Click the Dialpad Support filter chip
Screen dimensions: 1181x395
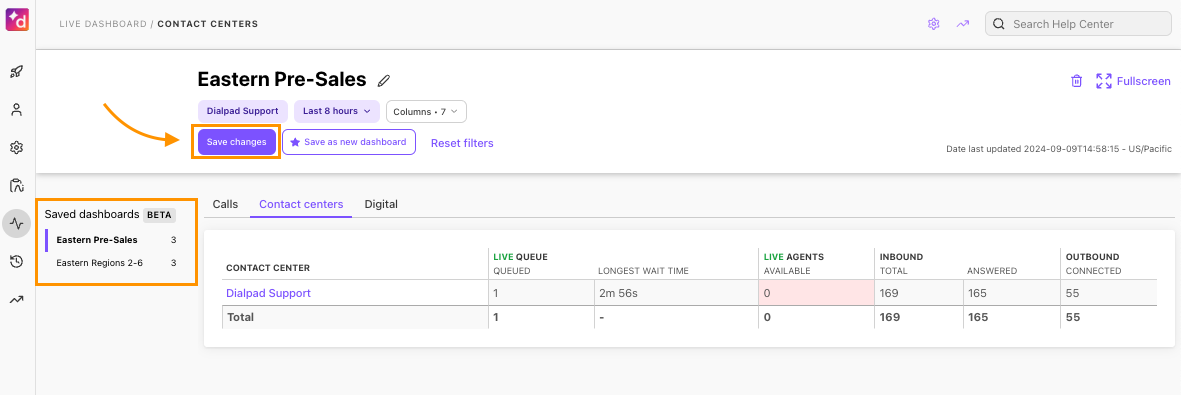tap(243, 111)
